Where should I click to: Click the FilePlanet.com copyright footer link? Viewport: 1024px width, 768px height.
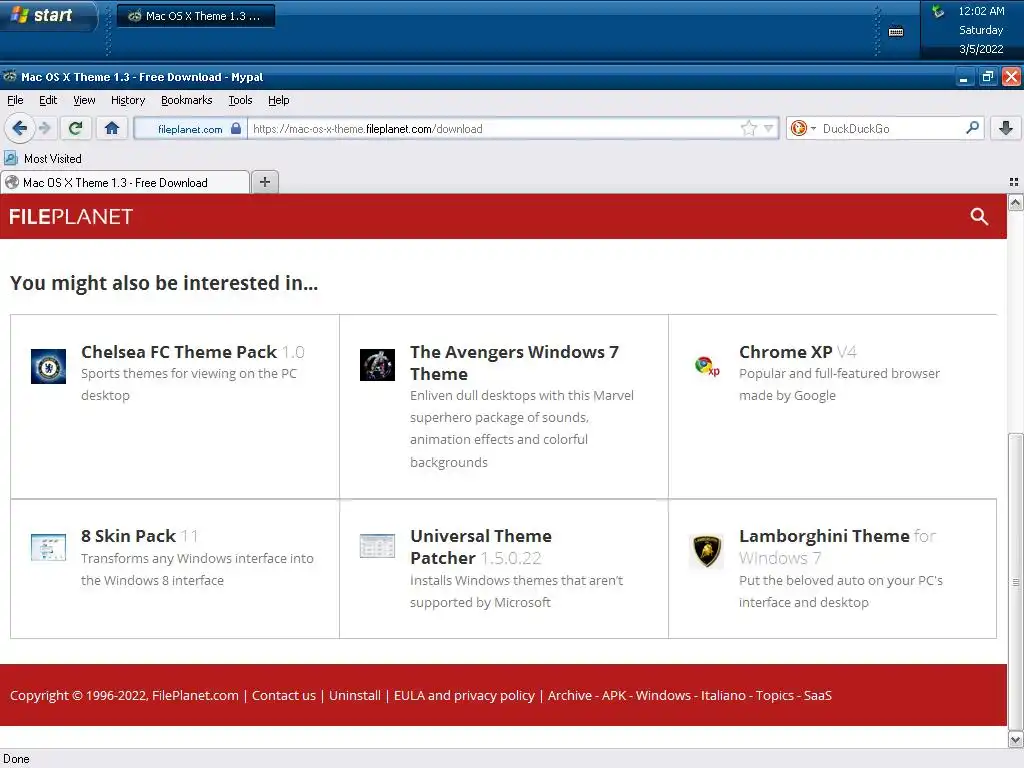195,696
